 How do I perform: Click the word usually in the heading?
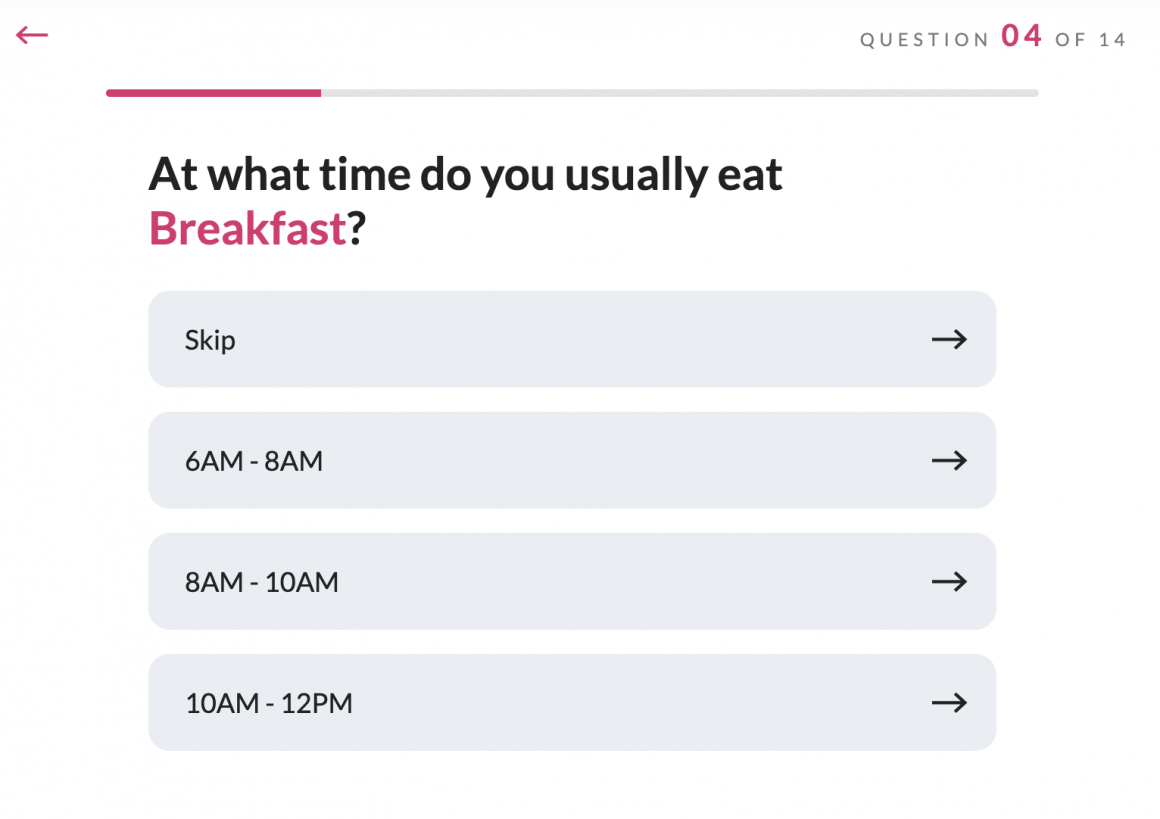635,175
